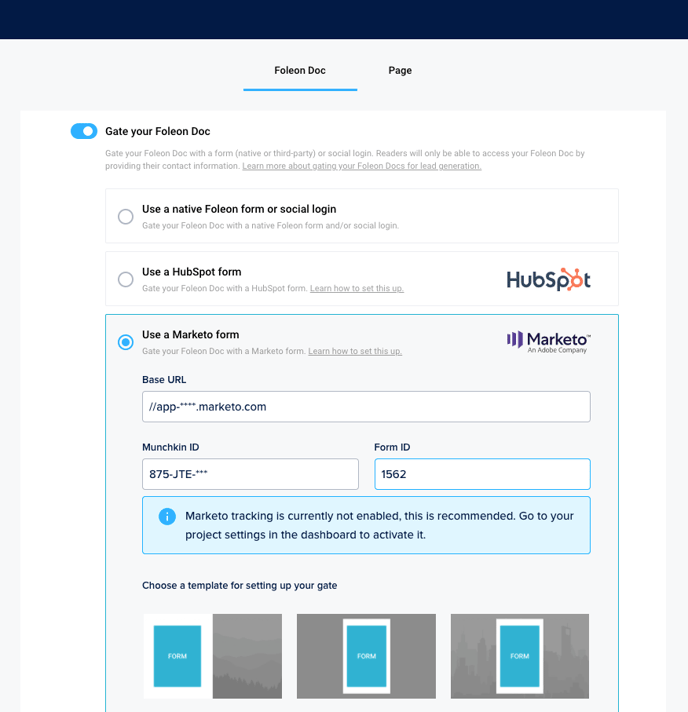Click the Form ID input field

click(482, 474)
